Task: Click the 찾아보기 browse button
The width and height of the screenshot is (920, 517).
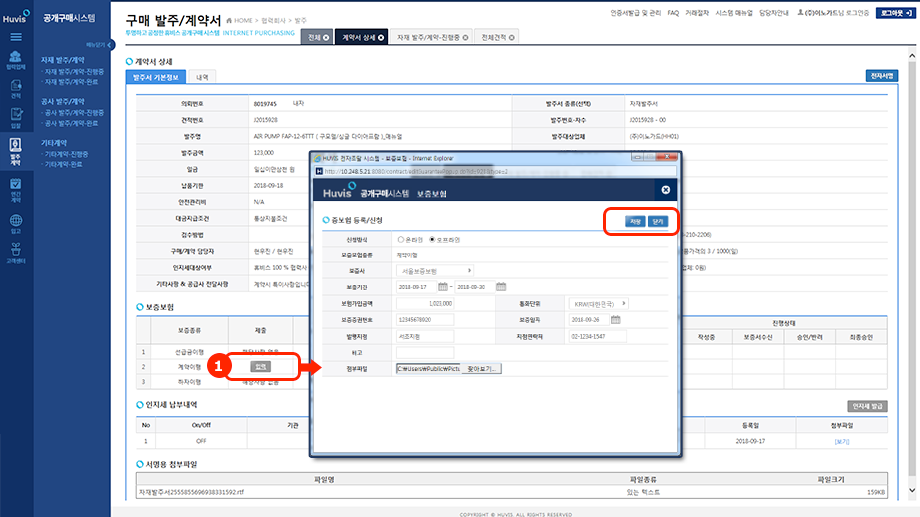Action: click(x=481, y=369)
